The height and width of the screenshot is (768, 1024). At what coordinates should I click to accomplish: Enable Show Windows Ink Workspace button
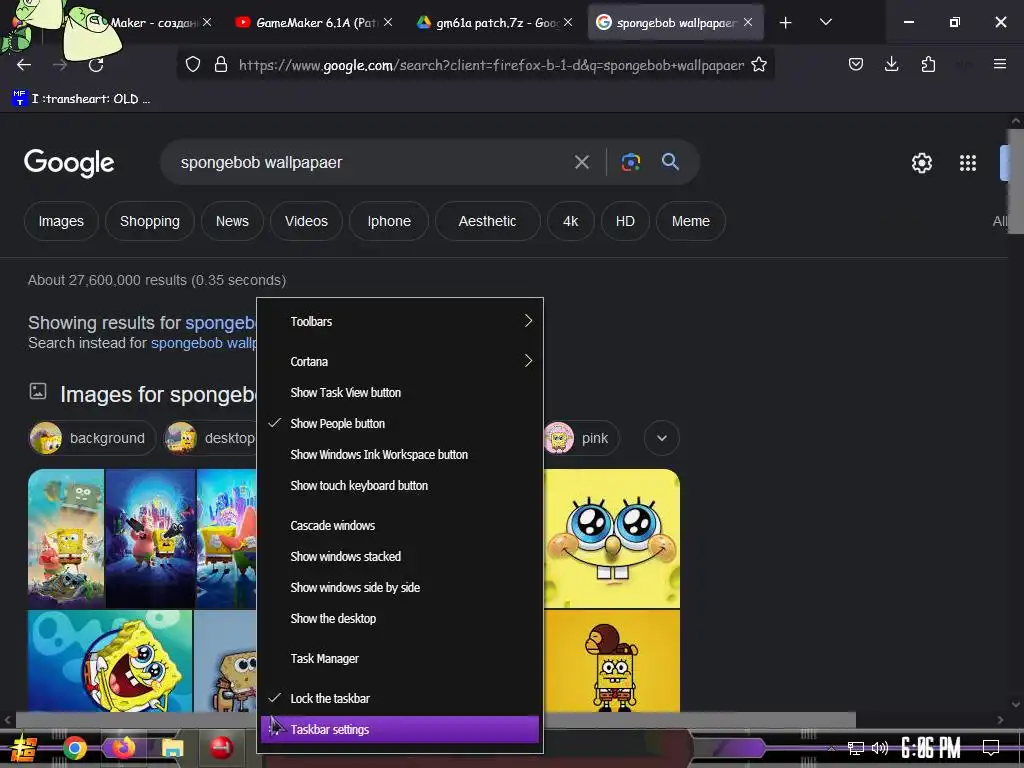click(x=400, y=455)
